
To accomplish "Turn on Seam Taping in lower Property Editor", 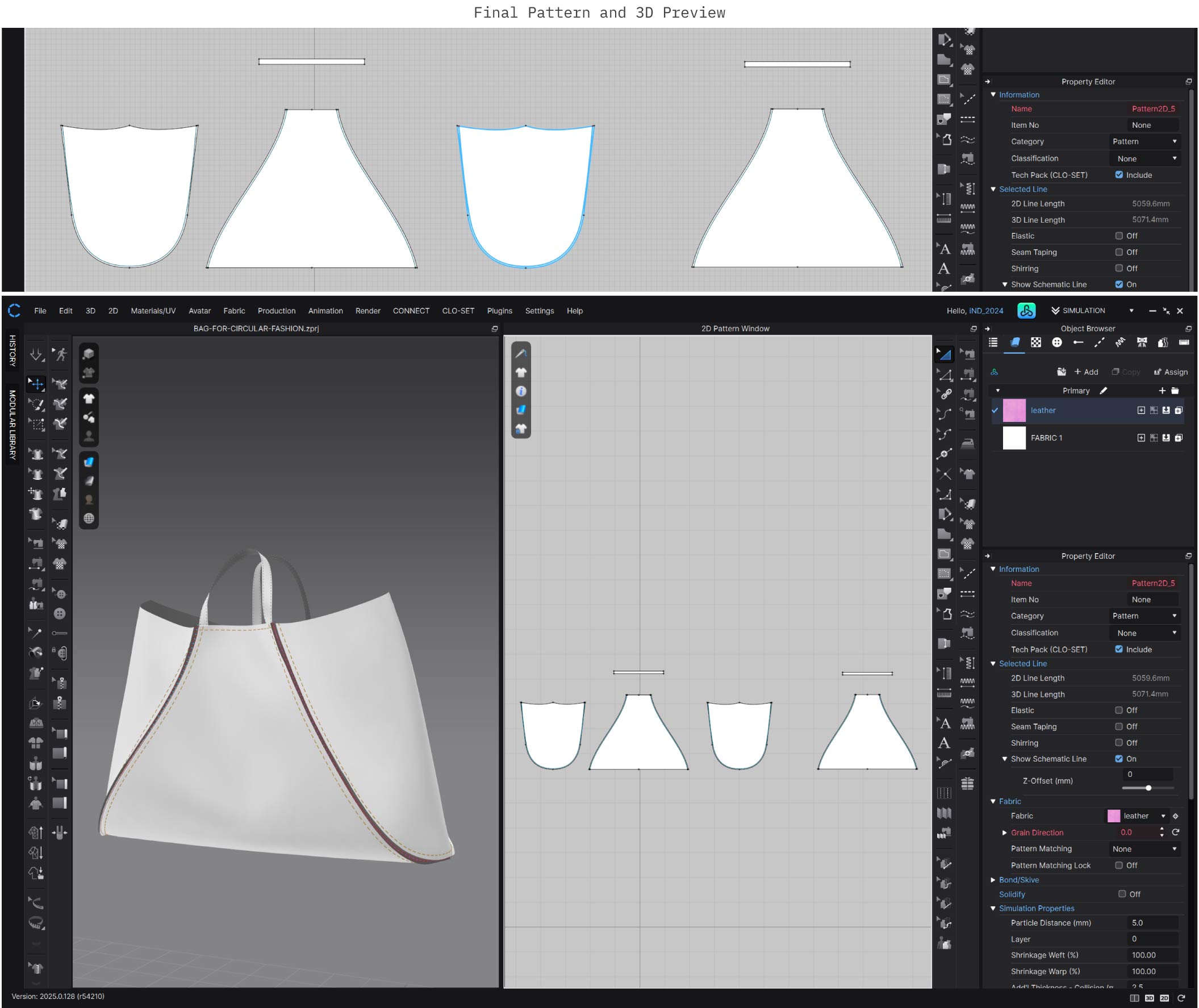I will pos(1118,727).
